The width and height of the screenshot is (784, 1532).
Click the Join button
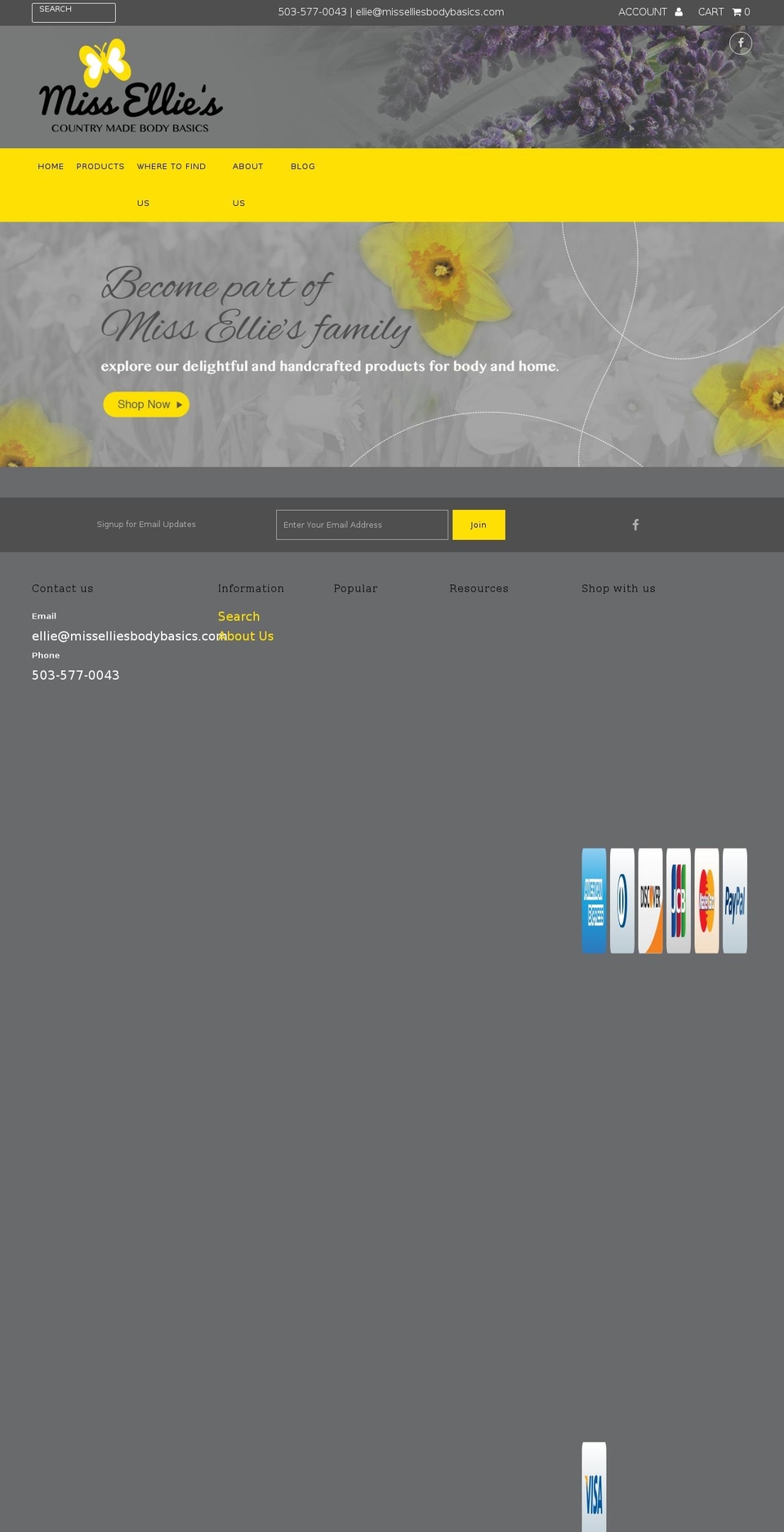click(x=479, y=525)
